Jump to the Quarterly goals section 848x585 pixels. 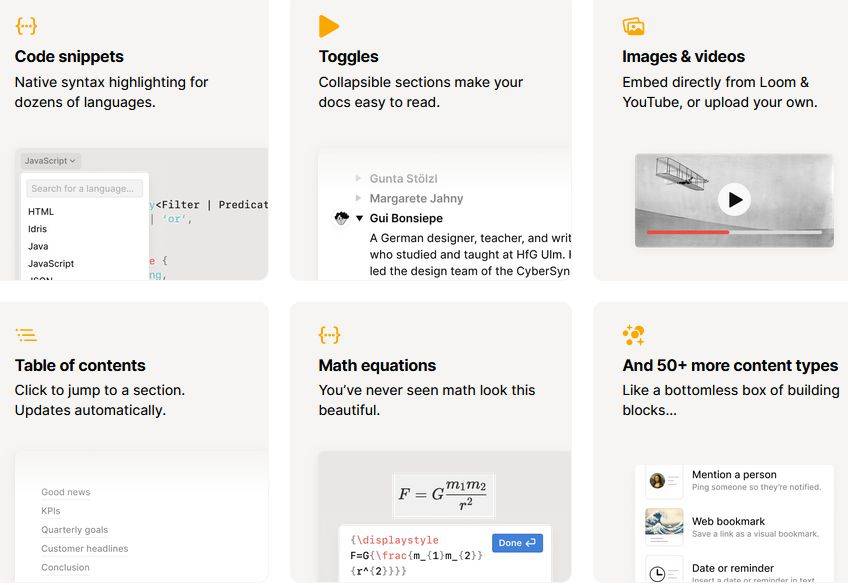click(74, 530)
